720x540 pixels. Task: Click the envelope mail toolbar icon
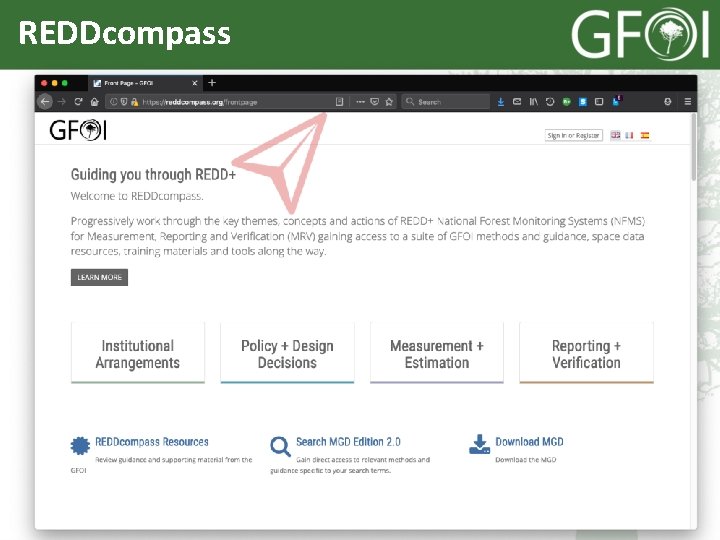pos(517,101)
